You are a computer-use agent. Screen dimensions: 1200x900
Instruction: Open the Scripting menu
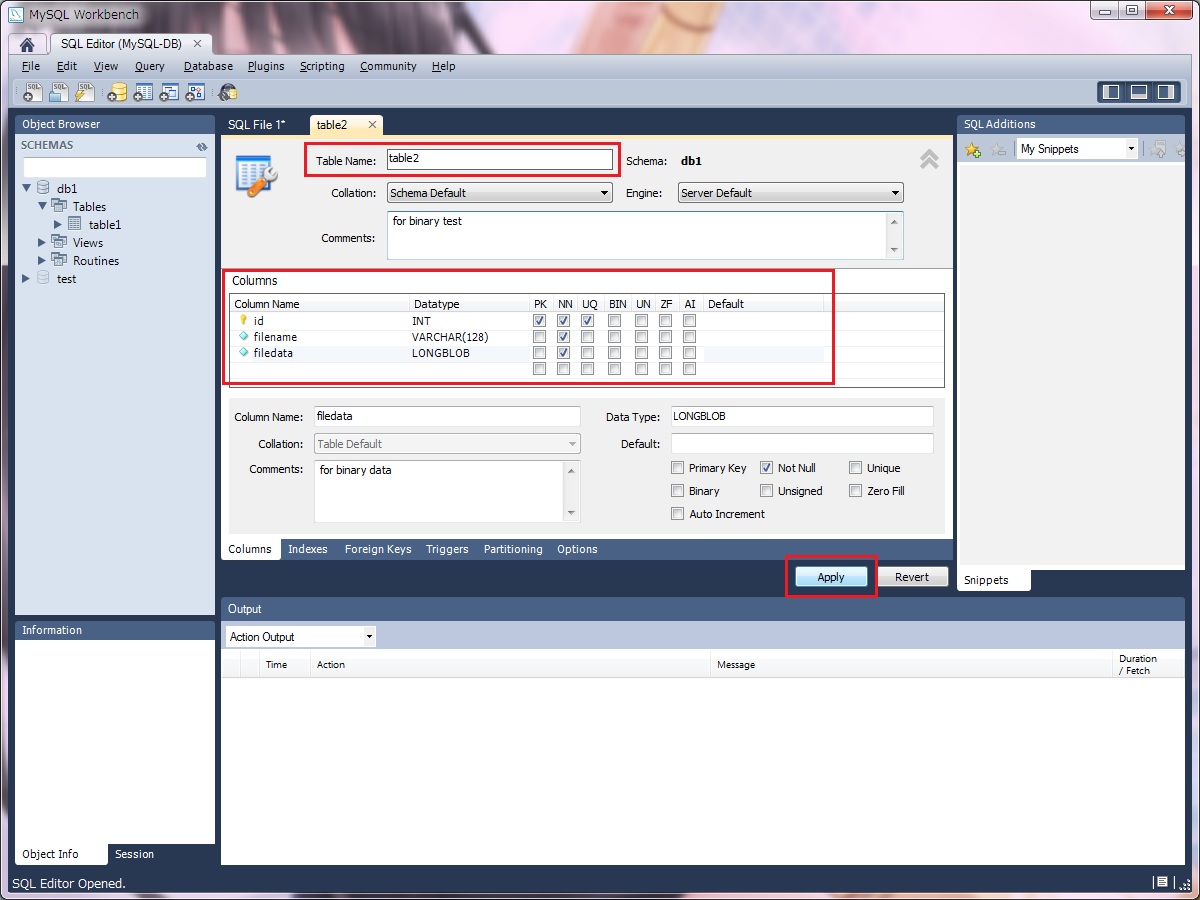(x=322, y=66)
